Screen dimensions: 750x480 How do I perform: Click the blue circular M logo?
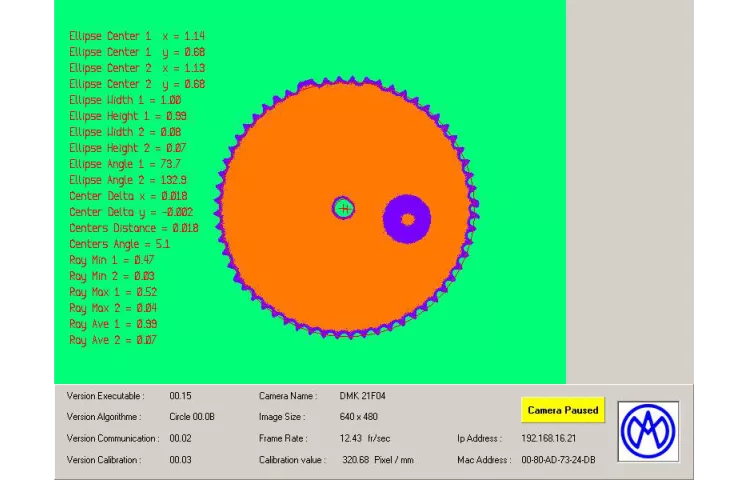648,432
